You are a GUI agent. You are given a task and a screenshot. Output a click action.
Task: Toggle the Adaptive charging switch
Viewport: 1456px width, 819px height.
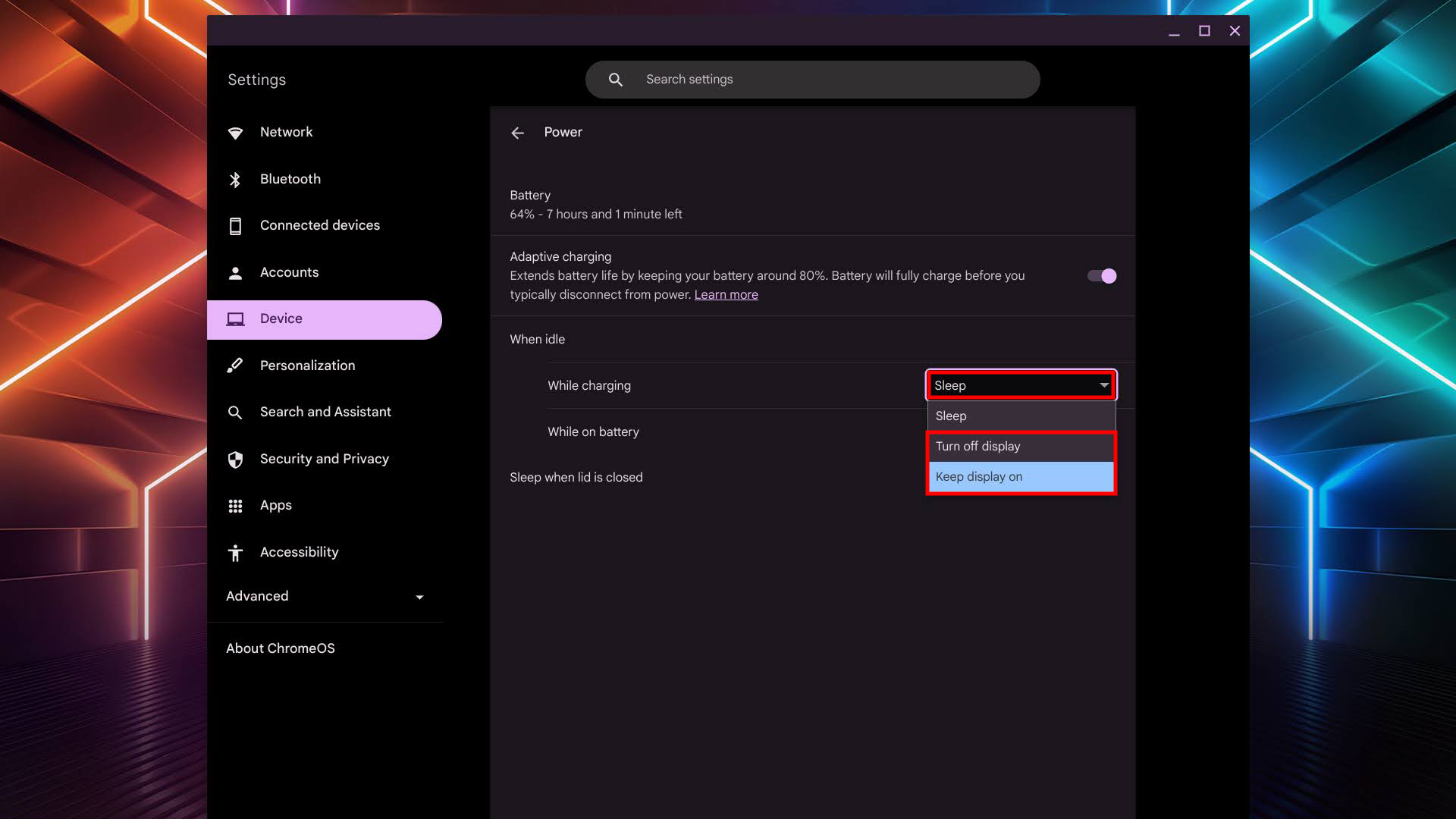pyautogui.click(x=1101, y=276)
